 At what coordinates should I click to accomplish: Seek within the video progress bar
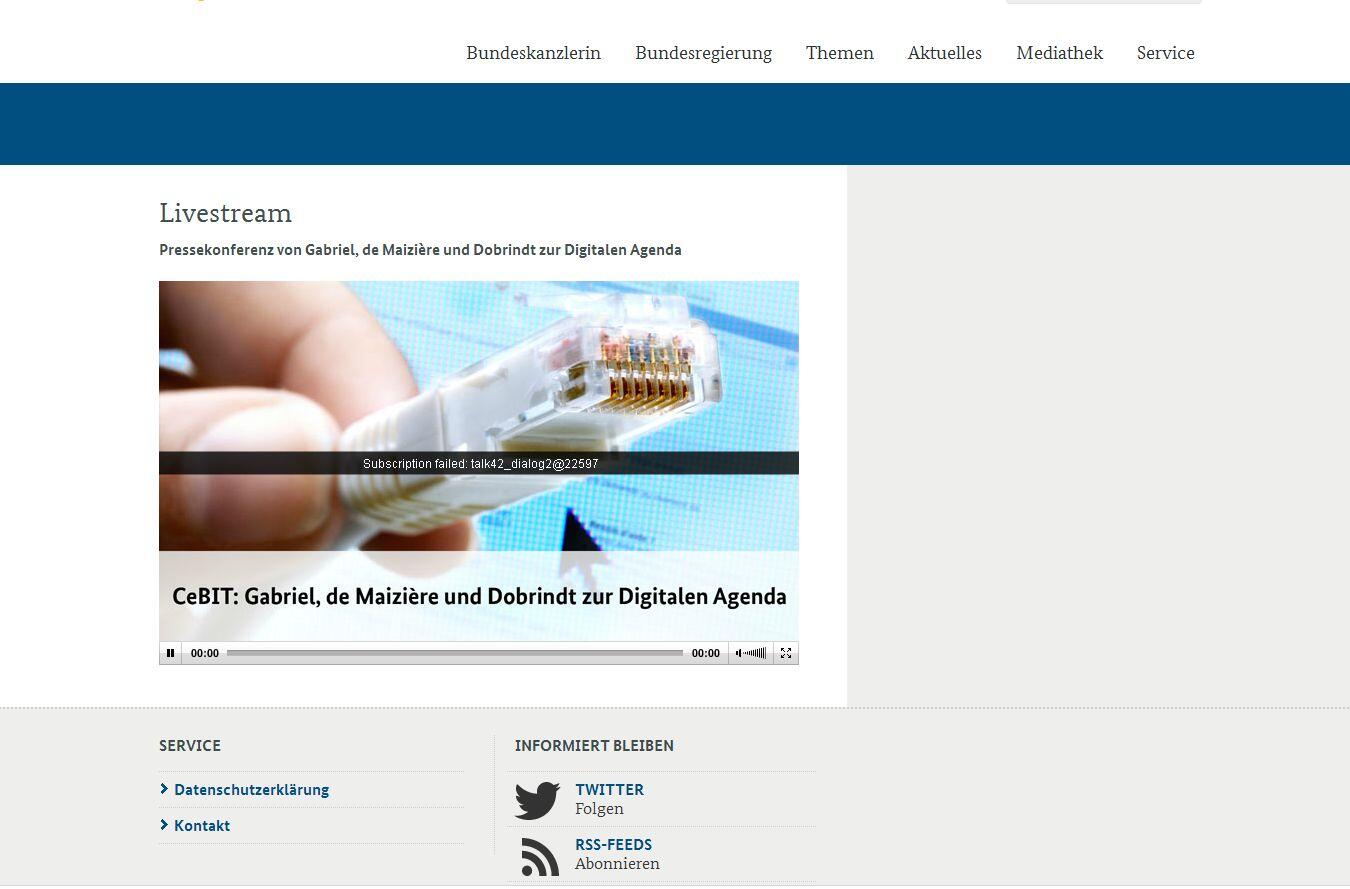tap(455, 653)
